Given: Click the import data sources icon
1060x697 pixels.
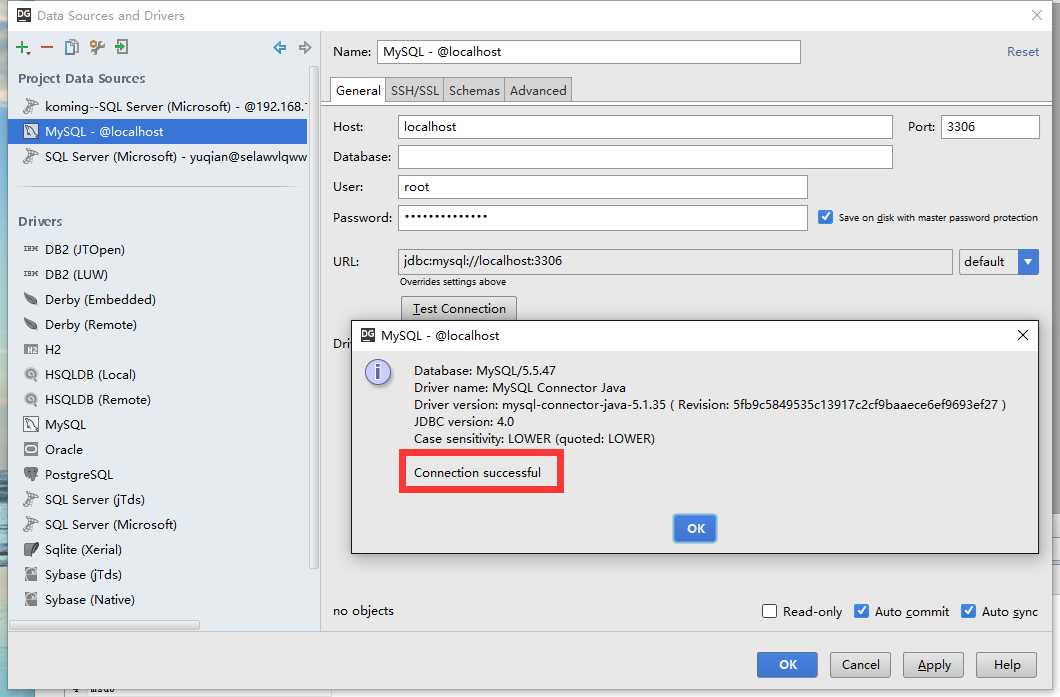Looking at the screenshot, I should click(x=122, y=47).
